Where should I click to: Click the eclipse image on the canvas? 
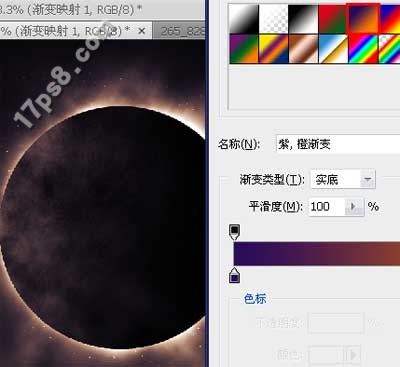[x=102, y=203]
